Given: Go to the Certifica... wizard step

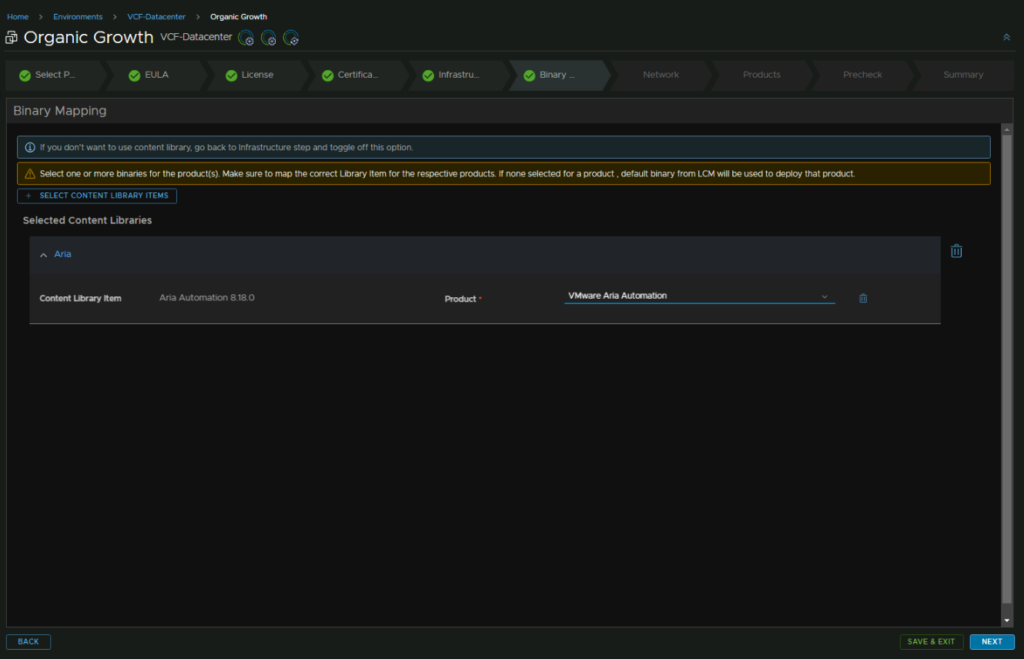Looking at the screenshot, I should tap(358, 75).
